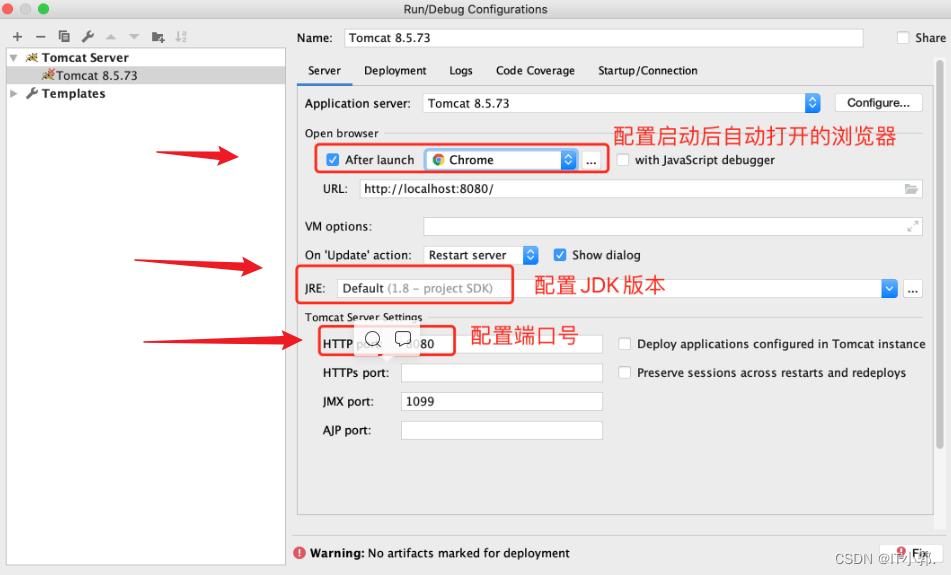The height and width of the screenshot is (575, 951).
Task: Expand the Templates tree node
Action: [13, 93]
